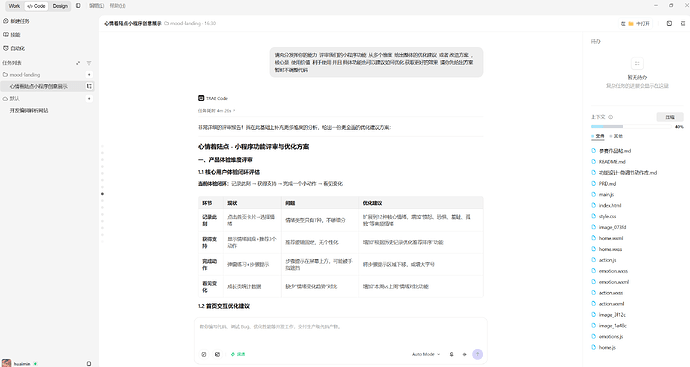Click the filter icon in task list header
Viewport: 690px width, 367px height.
tap(89, 63)
